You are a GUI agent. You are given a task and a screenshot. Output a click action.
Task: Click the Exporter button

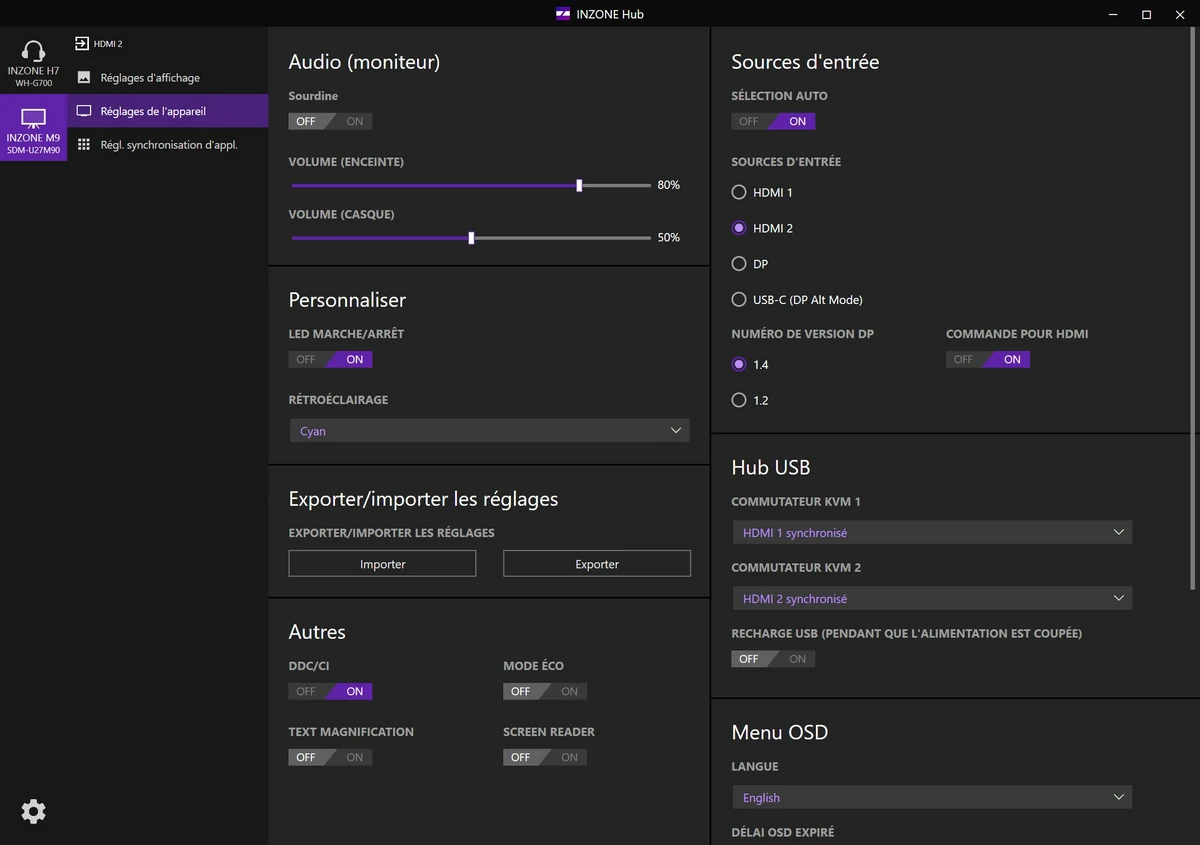click(x=597, y=564)
